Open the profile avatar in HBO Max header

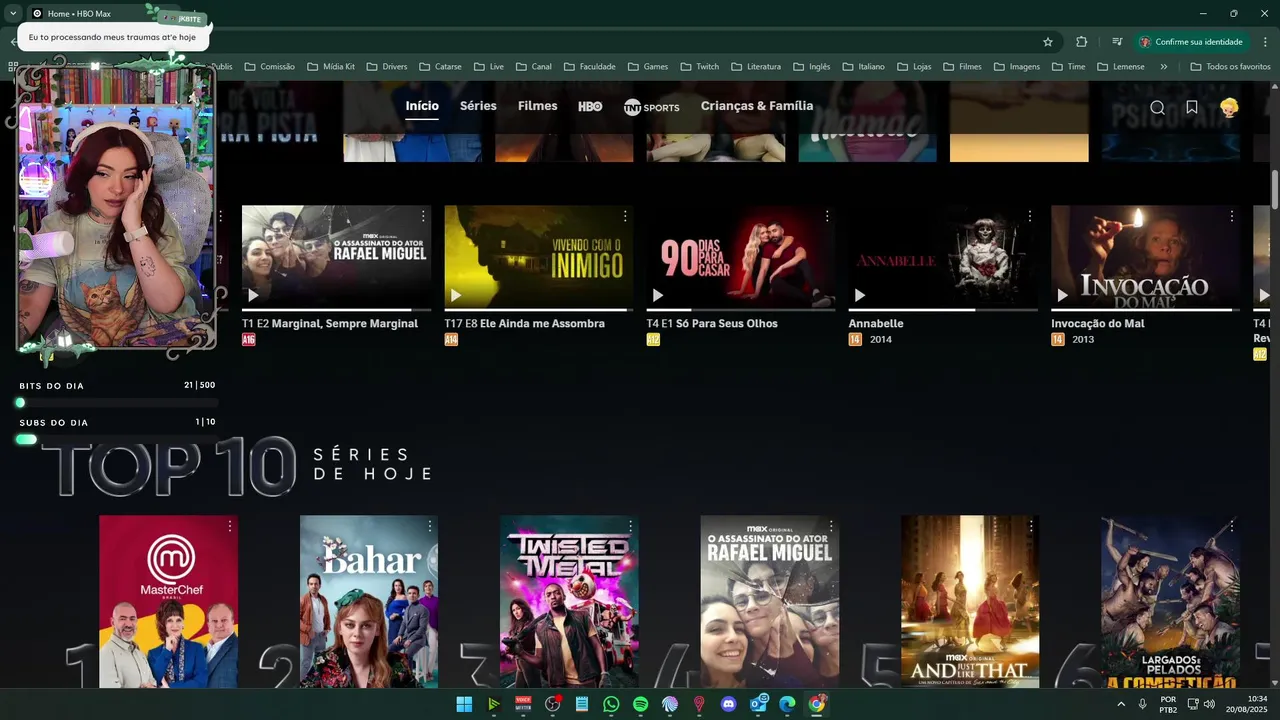point(1229,107)
